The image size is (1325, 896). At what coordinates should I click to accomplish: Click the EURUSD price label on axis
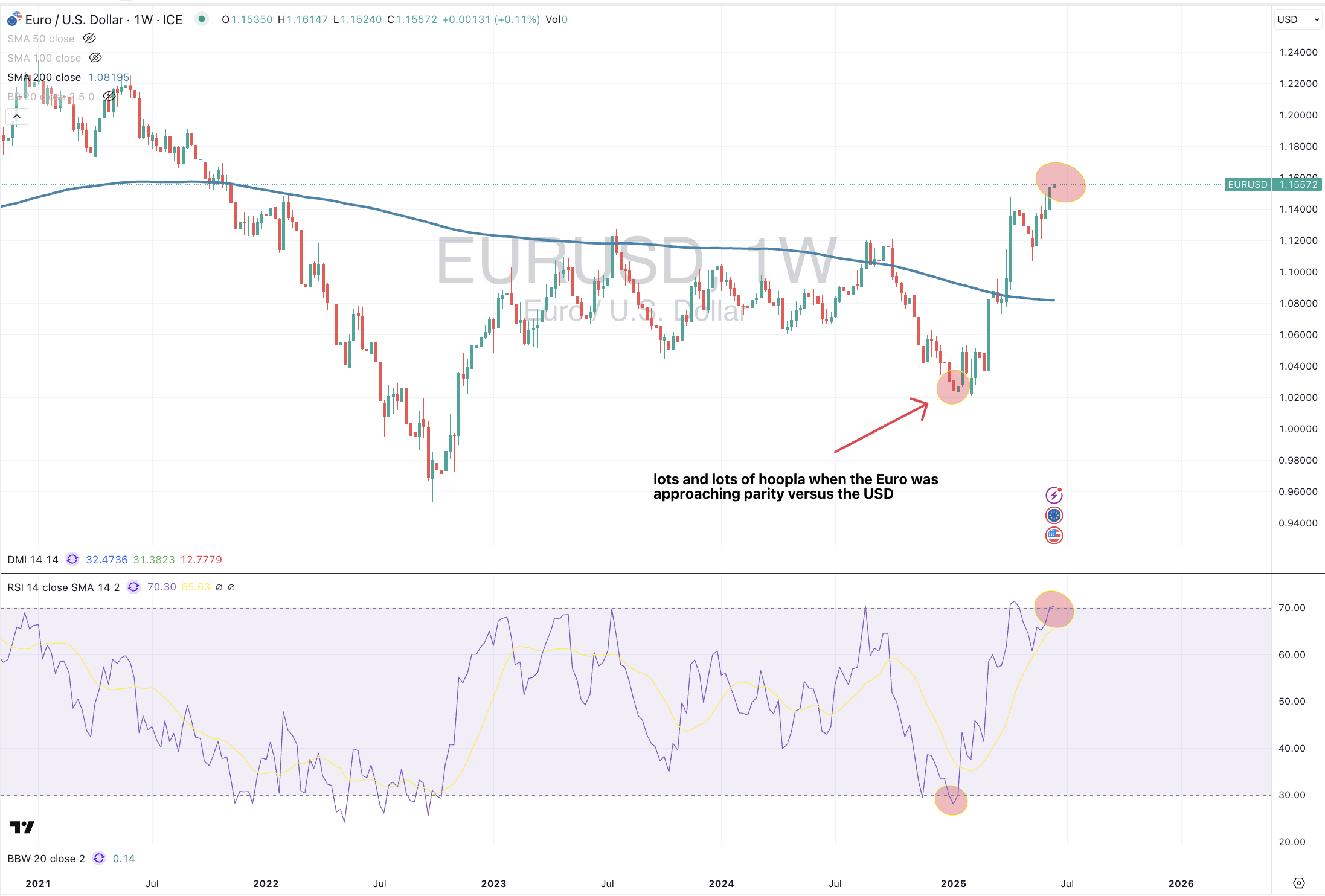coord(1248,184)
